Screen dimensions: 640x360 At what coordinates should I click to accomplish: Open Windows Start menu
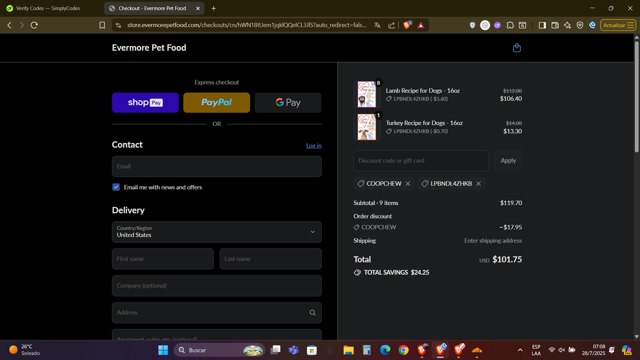point(163,350)
